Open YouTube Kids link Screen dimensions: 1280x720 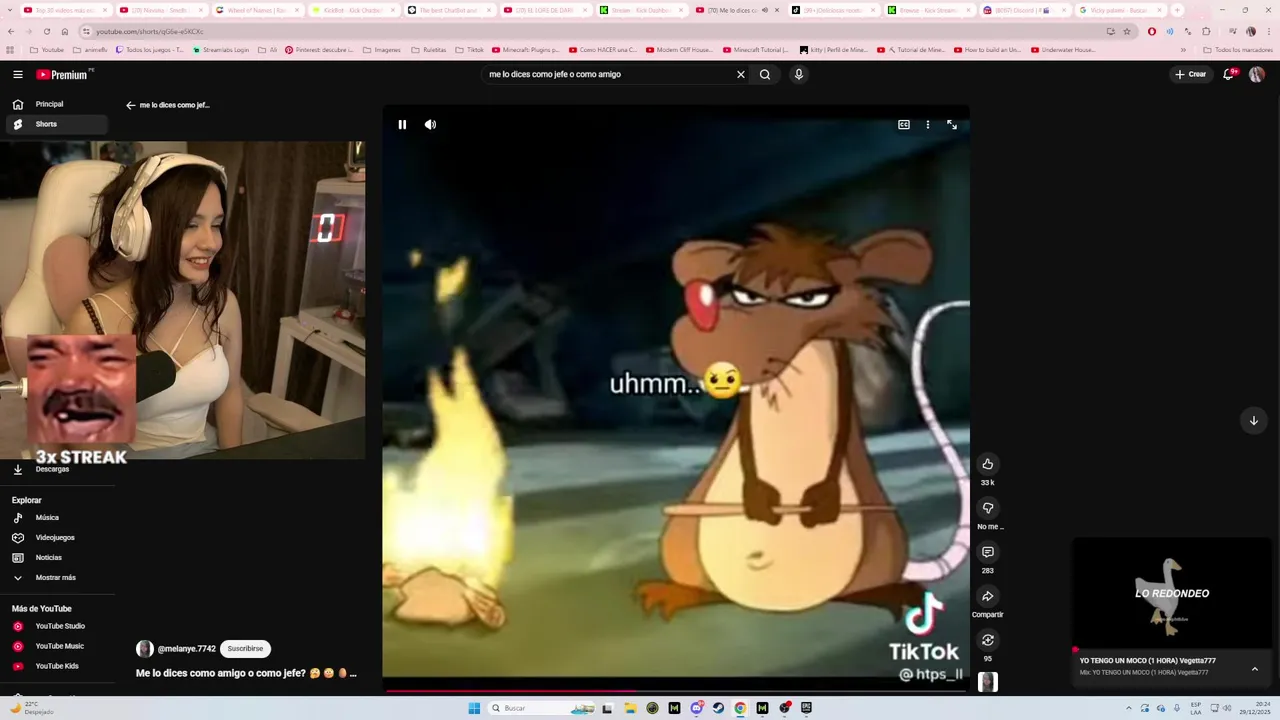(x=57, y=666)
